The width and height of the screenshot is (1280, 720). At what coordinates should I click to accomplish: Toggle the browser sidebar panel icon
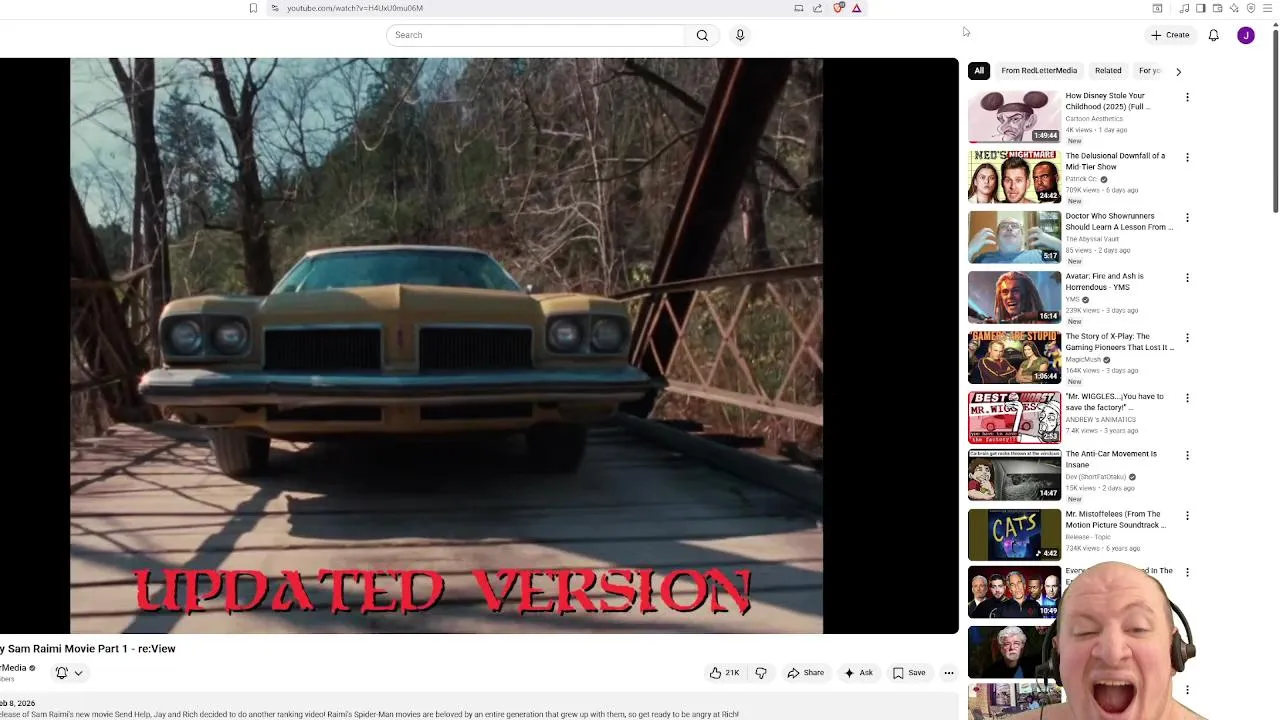1201,8
